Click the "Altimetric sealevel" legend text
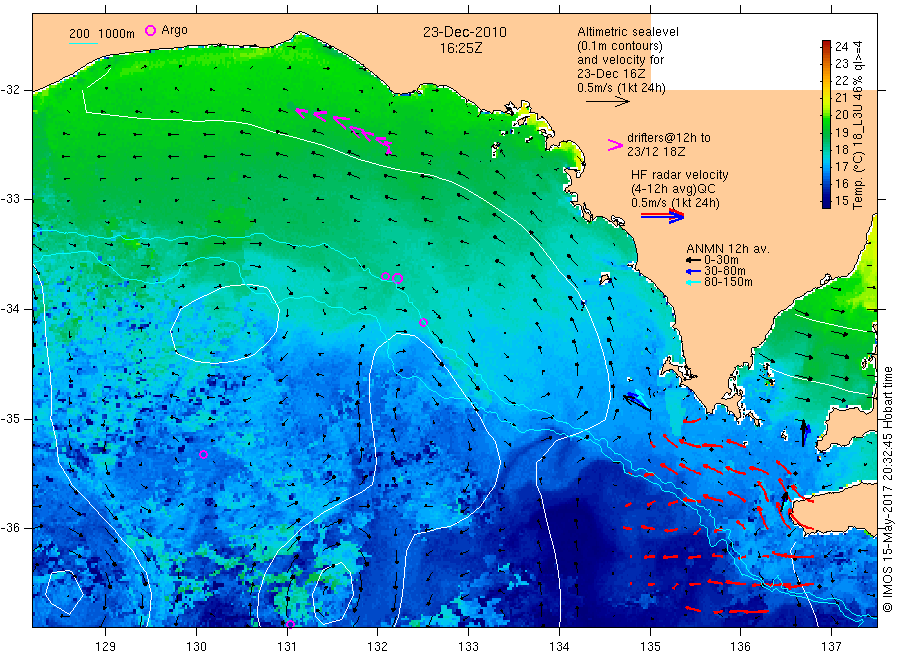The width and height of the screenshot is (900, 660). (628, 32)
